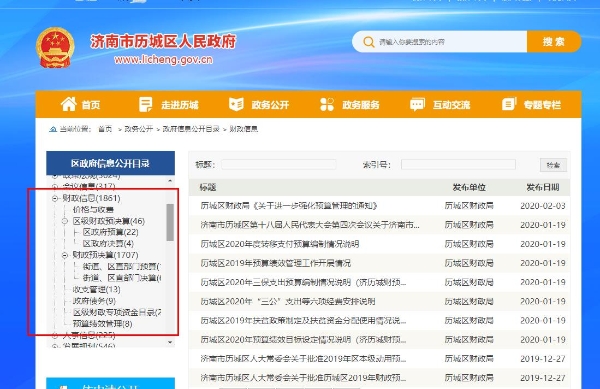The width and height of the screenshot is (600, 389).
Task: Expand the 人事信息 tree node
Action: click(55, 335)
